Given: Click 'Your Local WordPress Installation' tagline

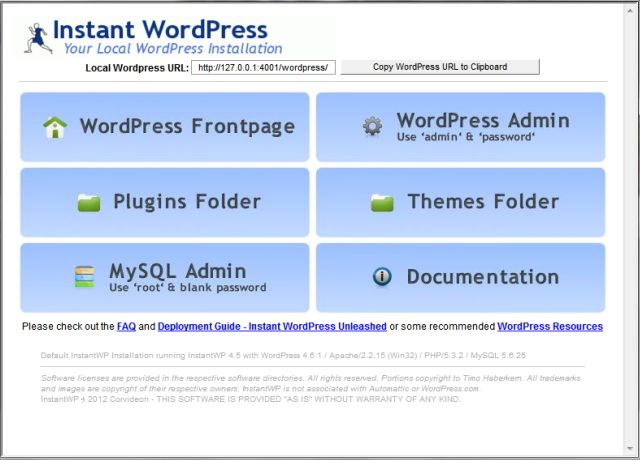Looking at the screenshot, I should [x=173, y=49].
